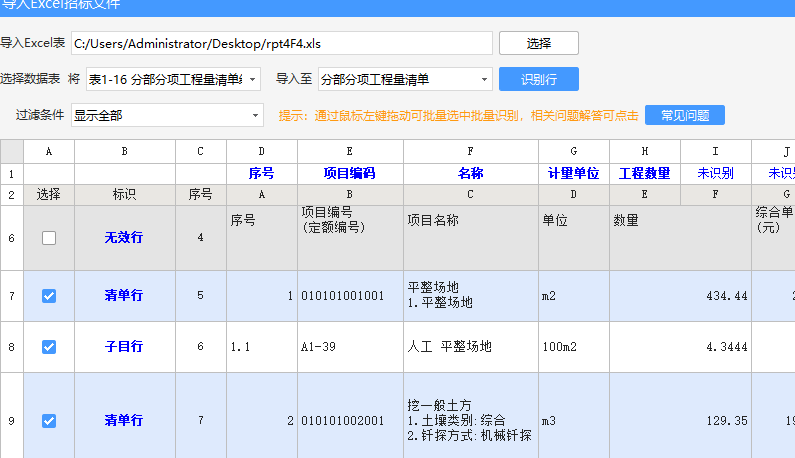Image resolution: width=795 pixels, height=458 pixels.
Task: Click the blue 识别行 button
Action: point(538,79)
